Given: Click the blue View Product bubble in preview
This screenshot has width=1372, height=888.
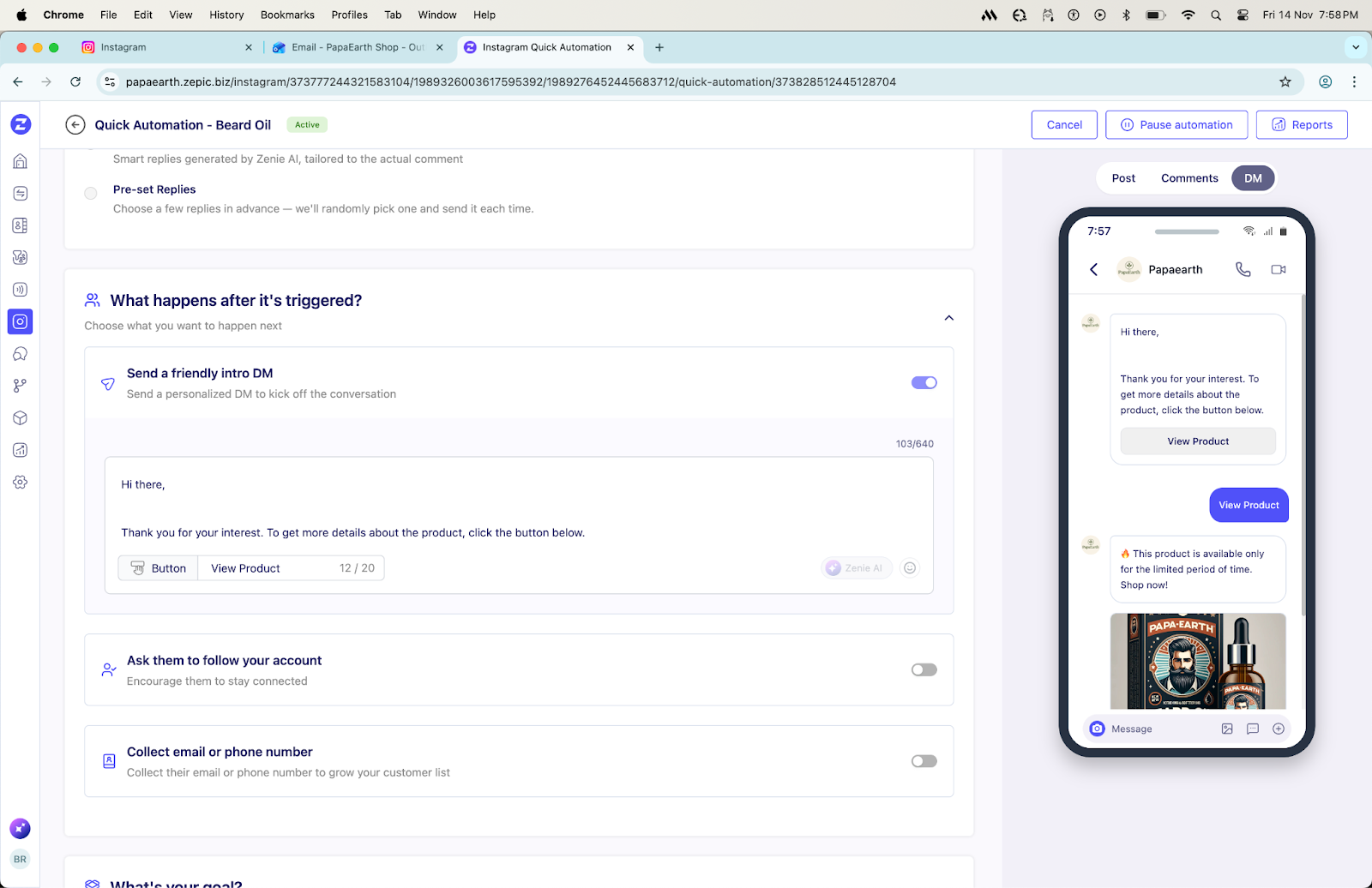Looking at the screenshot, I should (x=1249, y=505).
